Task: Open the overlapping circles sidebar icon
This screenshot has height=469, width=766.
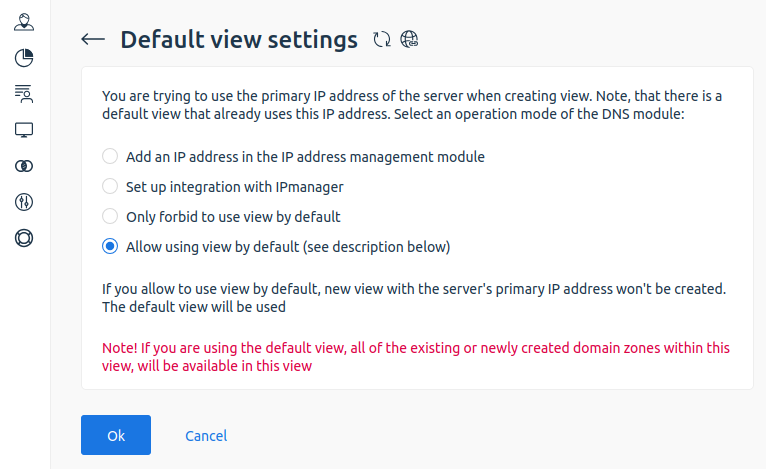Action: (24, 166)
